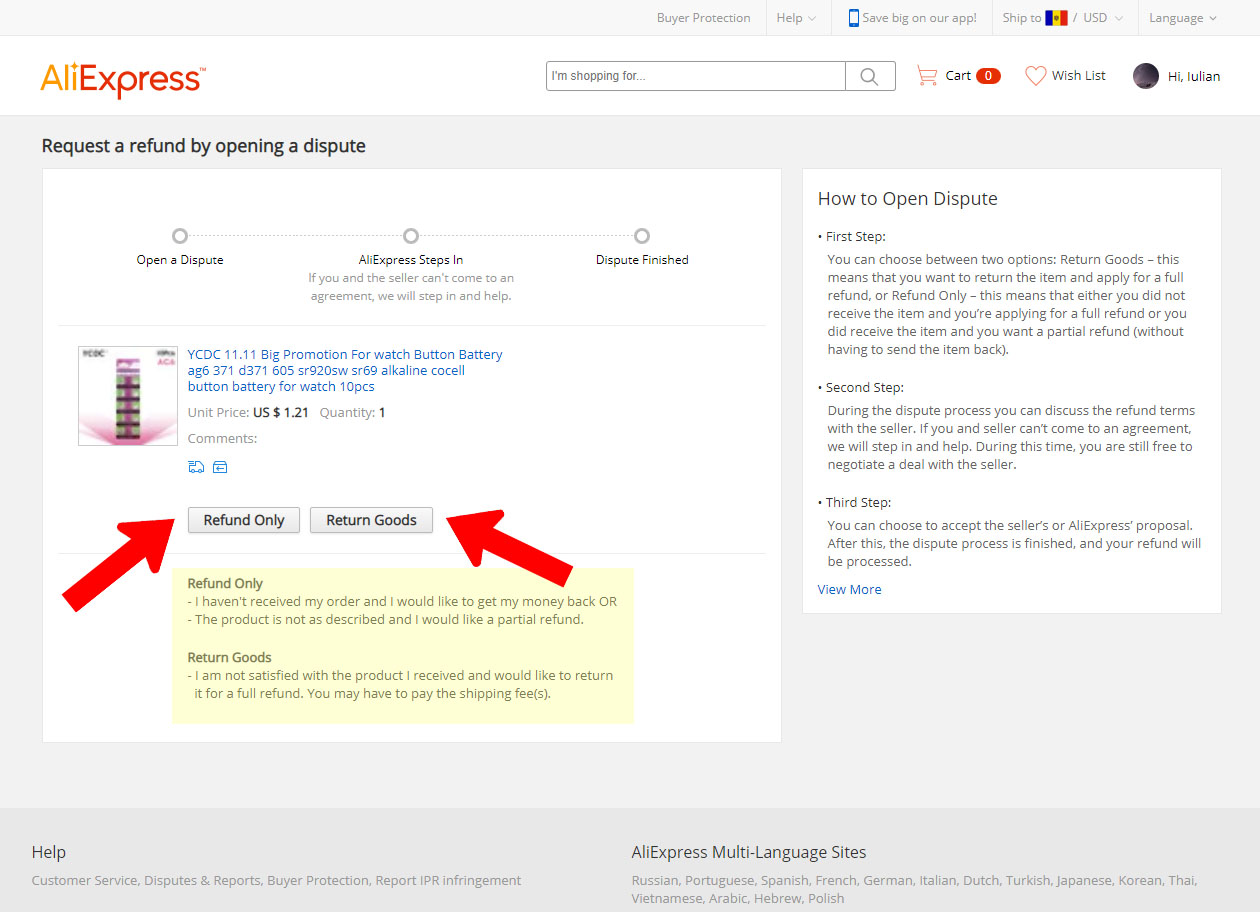Click the 'Unit Price: US $ 1.21' text
This screenshot has width=1260, height=912.
point(248,412)
